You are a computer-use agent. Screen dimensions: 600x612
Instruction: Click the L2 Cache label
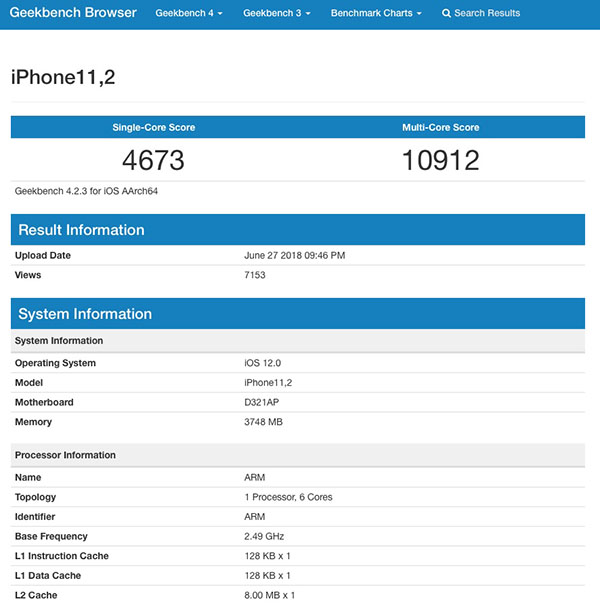click(36, 595)
